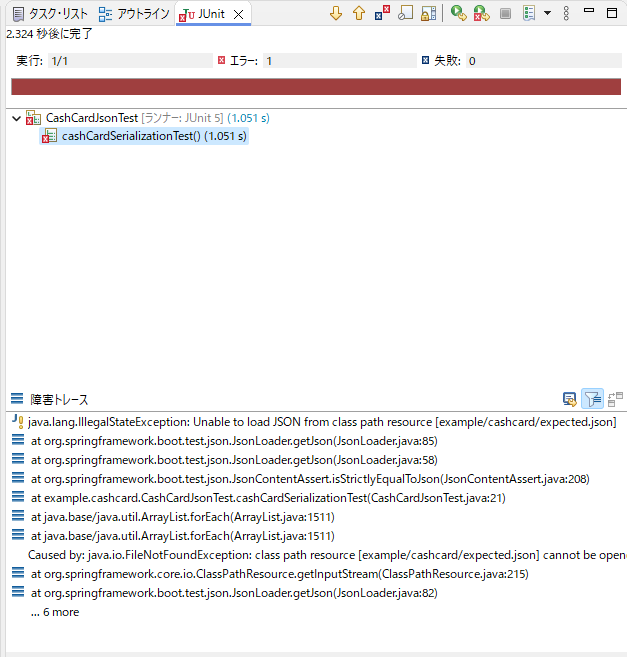Image resolution: width=627 pixels, height=657 pixels.
Task: Click the error icon beside cashCardSerializationTest()
Action: tap(49, 136)
